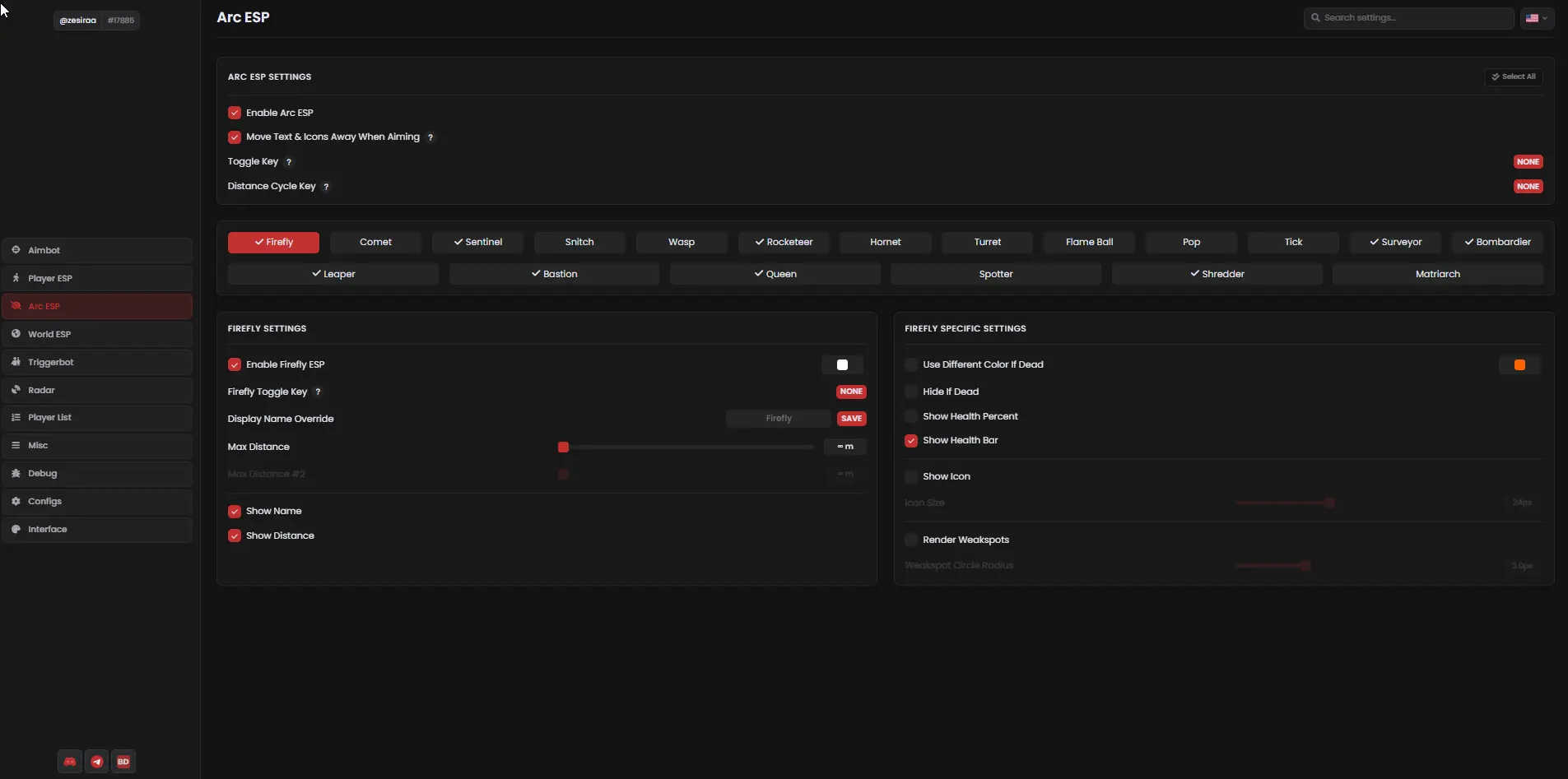Click the Display Name Override text field
1568x779 pixels.
coord(778,419)
